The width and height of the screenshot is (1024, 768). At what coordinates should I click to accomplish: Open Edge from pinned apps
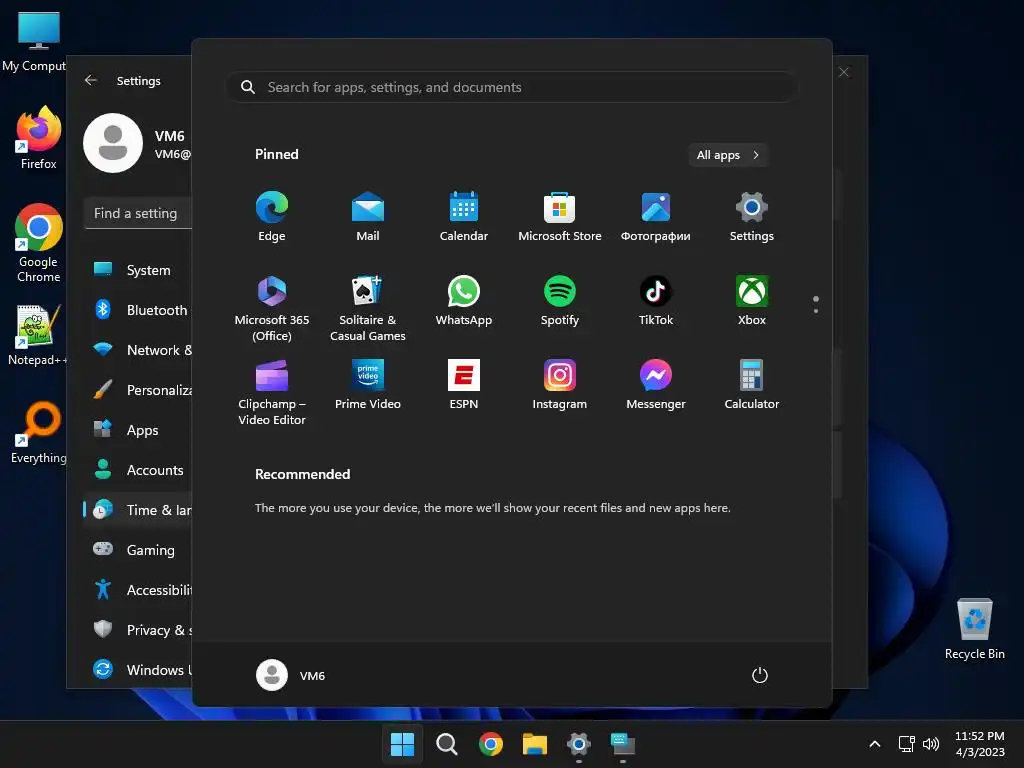click(x=272, y=217)
